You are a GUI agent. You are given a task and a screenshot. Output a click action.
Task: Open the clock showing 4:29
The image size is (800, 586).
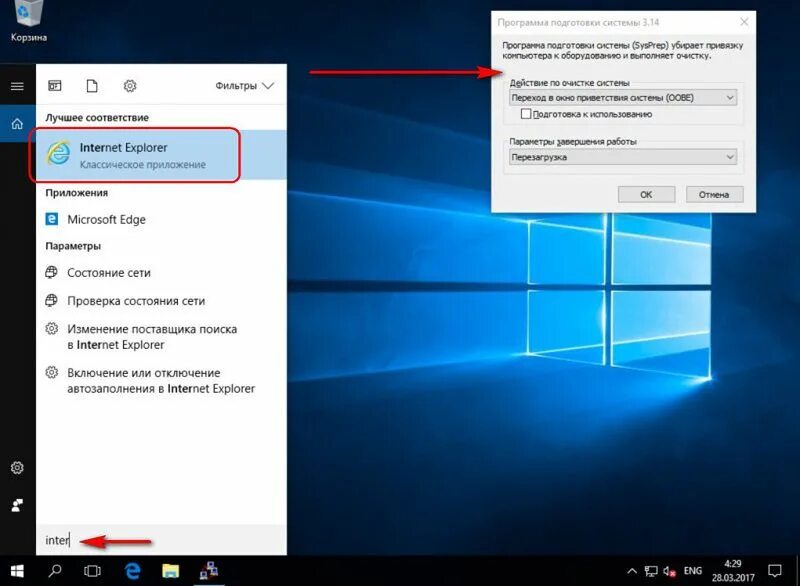[733, 571]
